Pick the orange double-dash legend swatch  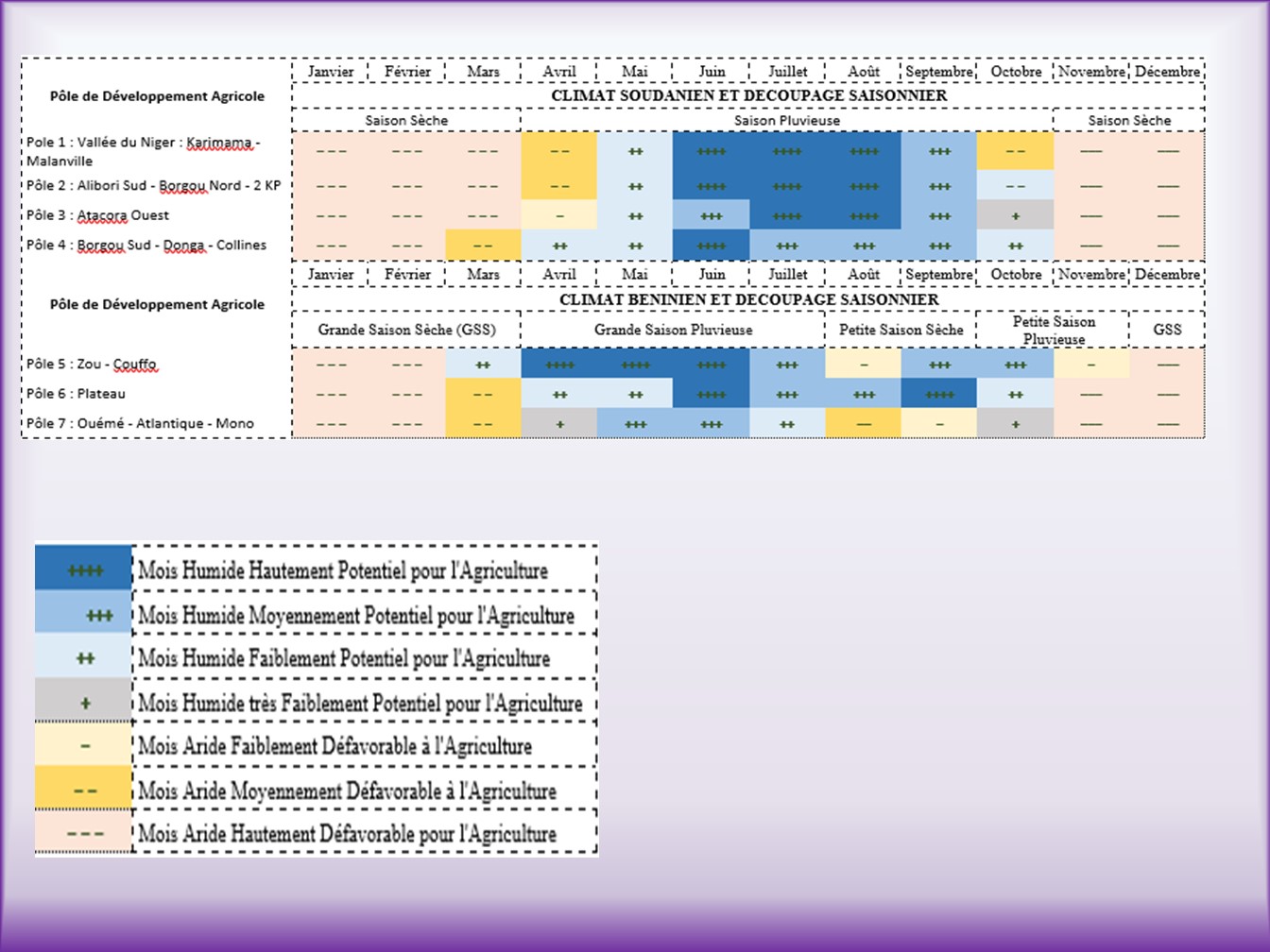click(83, 788)
